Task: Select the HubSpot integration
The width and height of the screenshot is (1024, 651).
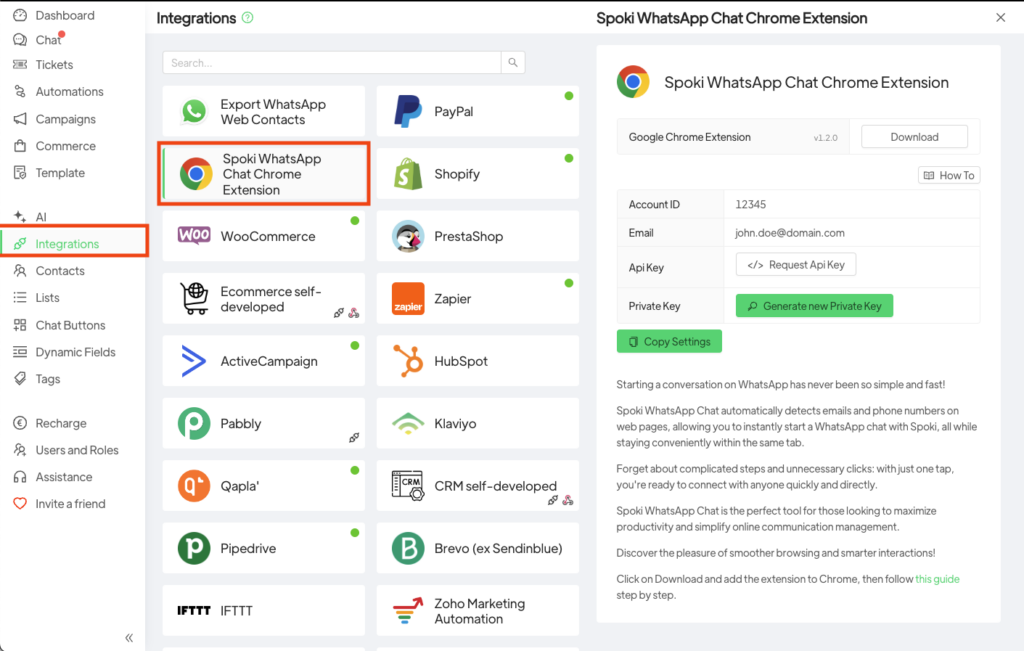Action: 477,361
